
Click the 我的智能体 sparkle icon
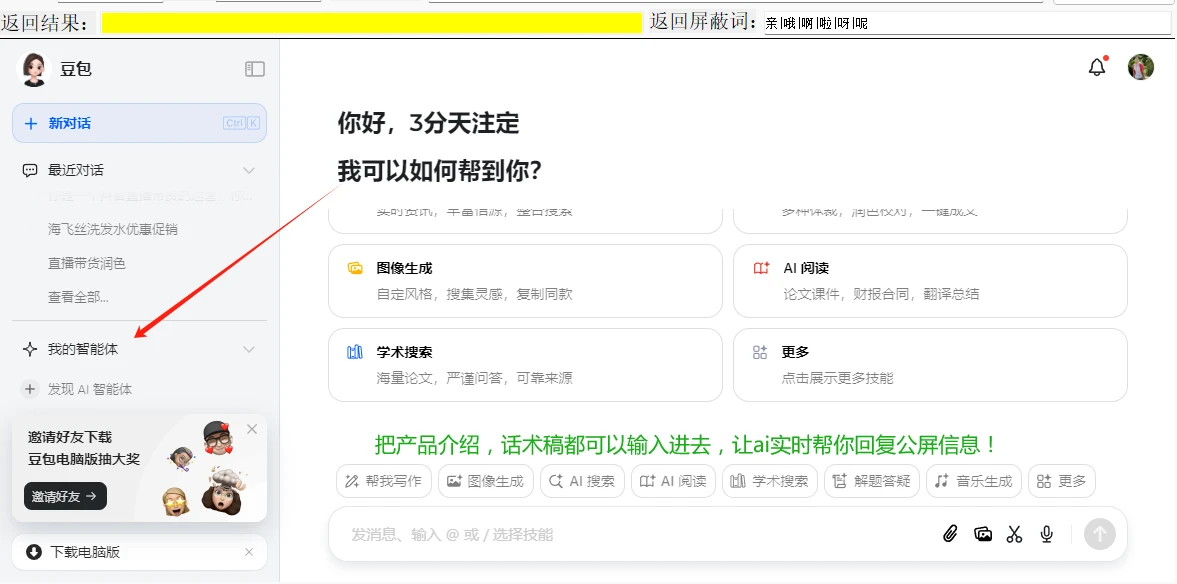coord(30,349)
